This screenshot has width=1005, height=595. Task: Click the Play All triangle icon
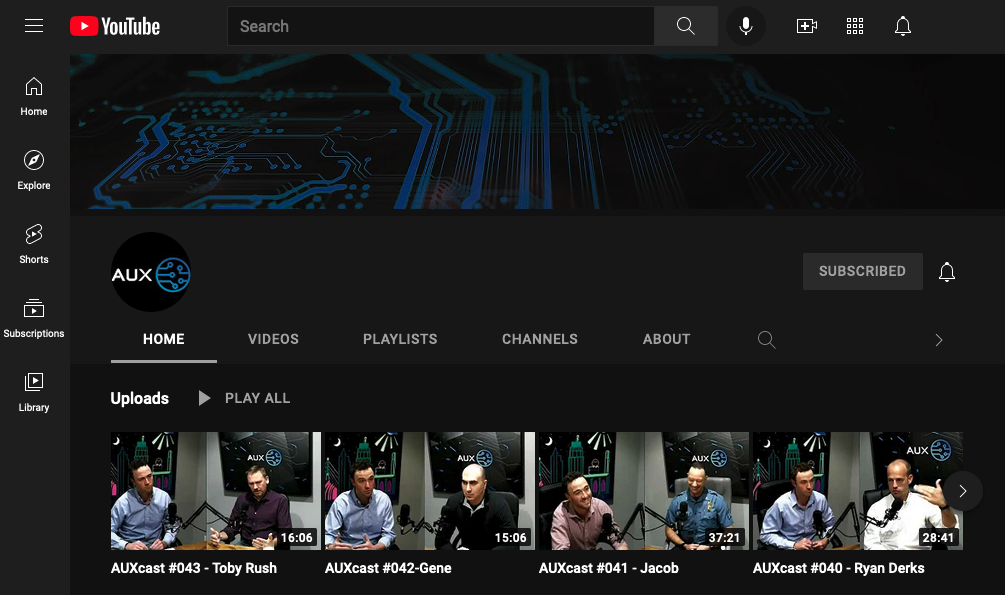[204, 398]
